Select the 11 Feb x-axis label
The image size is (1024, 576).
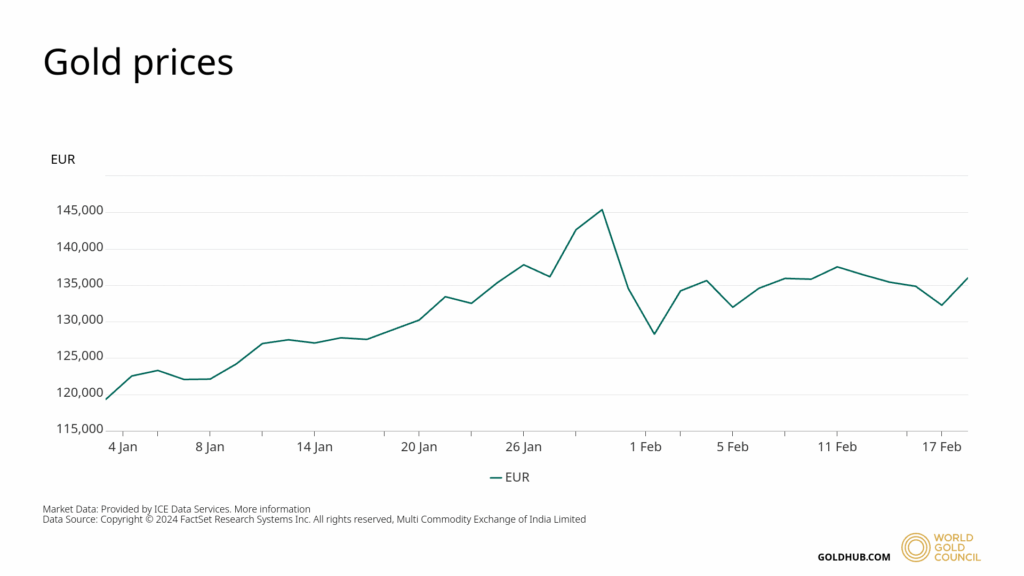pyautogui.click(x=837, y=447)
